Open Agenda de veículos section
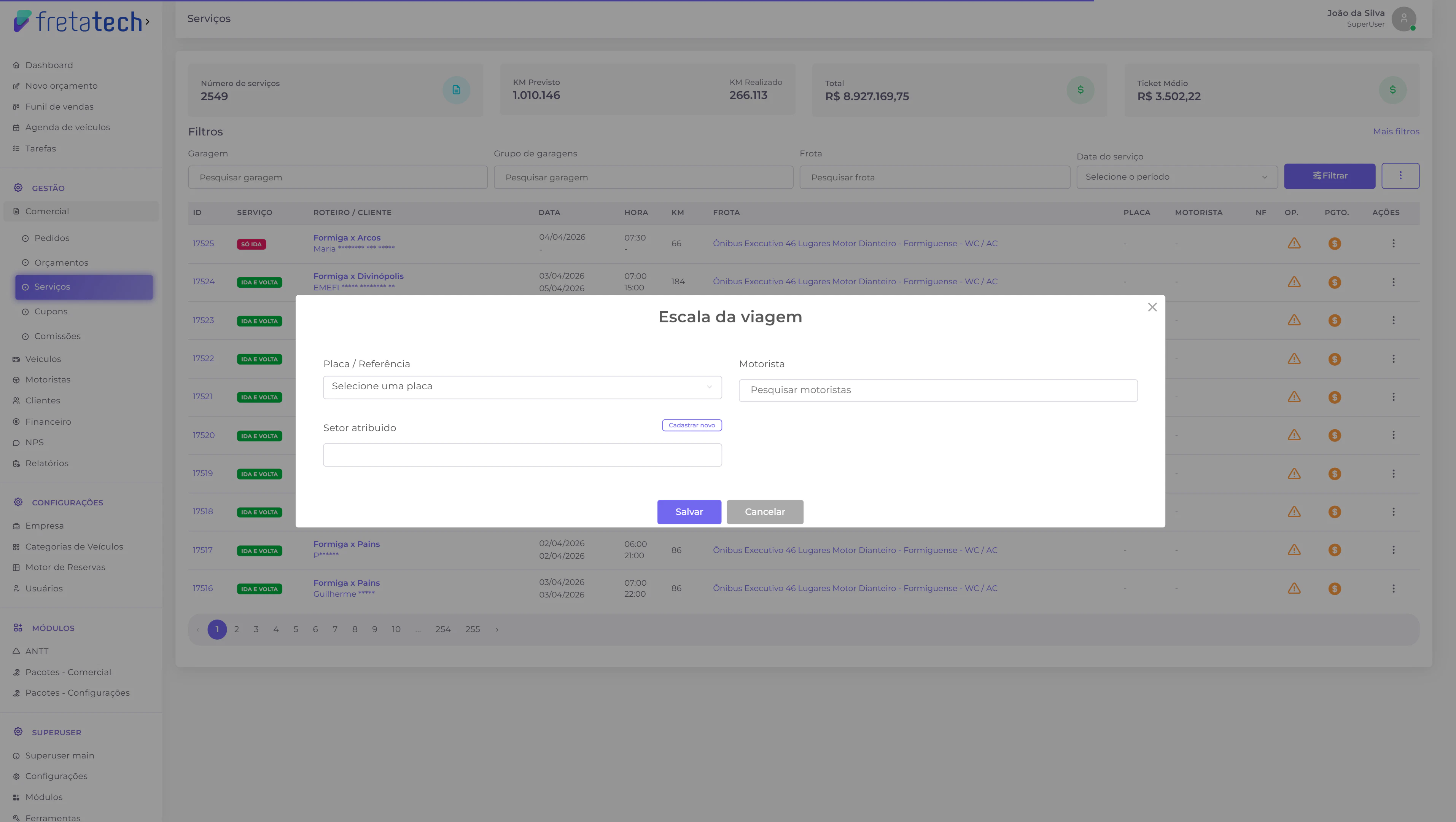The height and width of the screenshot is (822, 1456). pos(67,127)
